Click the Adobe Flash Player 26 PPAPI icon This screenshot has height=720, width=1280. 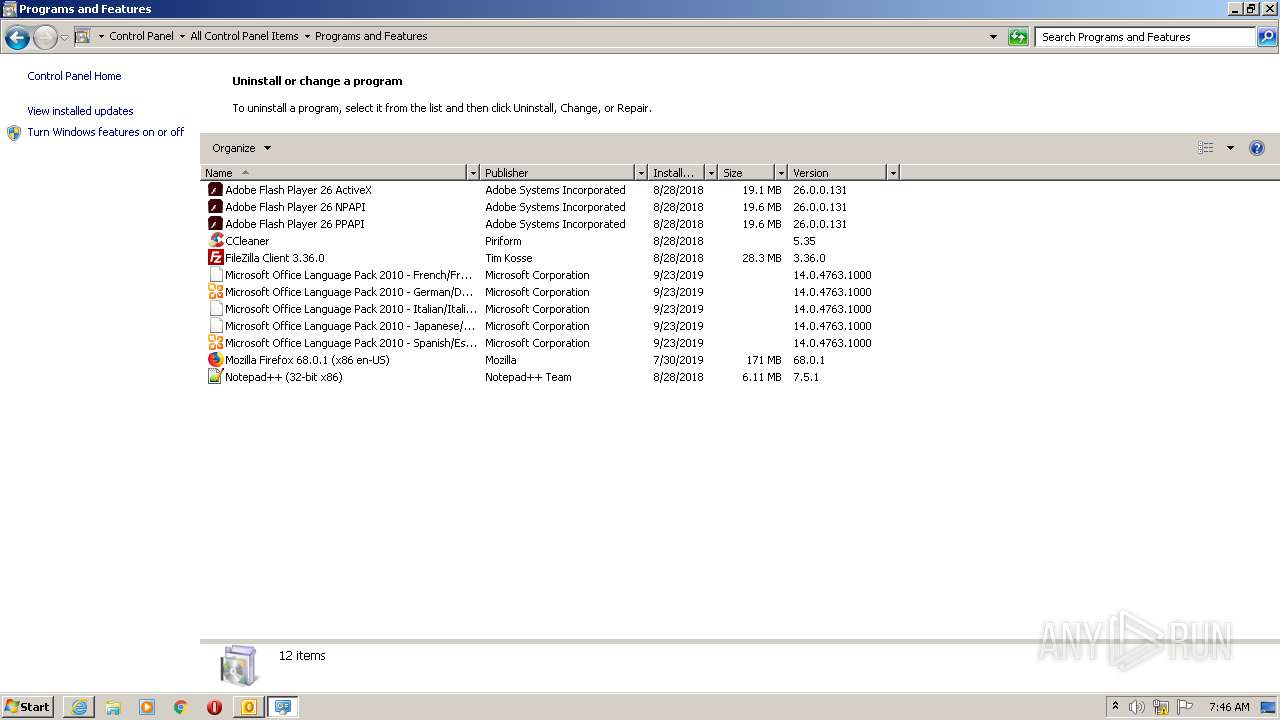(215, 224)
